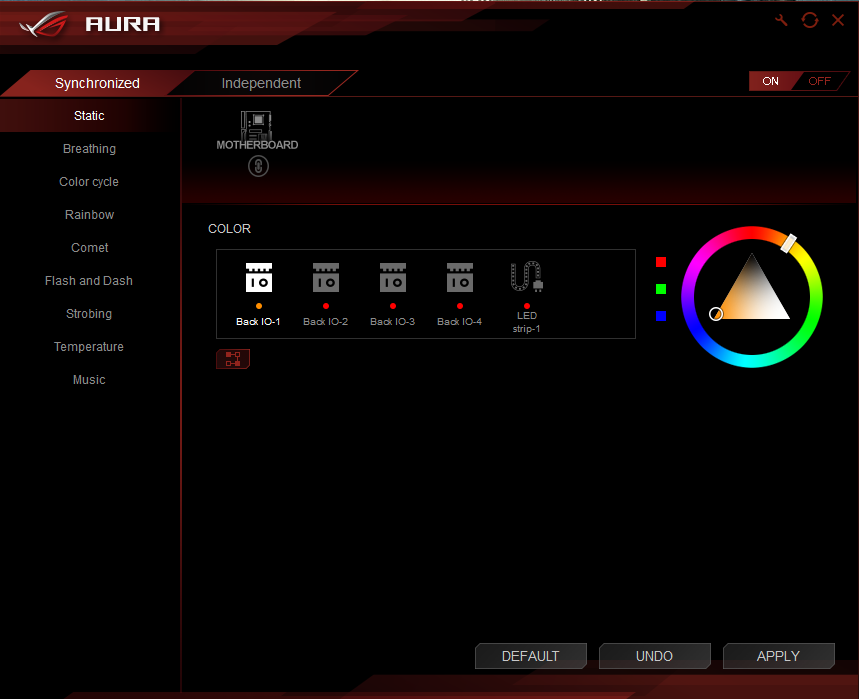Click the ROG logo icon
Image resolution: width=859 pixels, height=699 pixels.
pos(44,24)
